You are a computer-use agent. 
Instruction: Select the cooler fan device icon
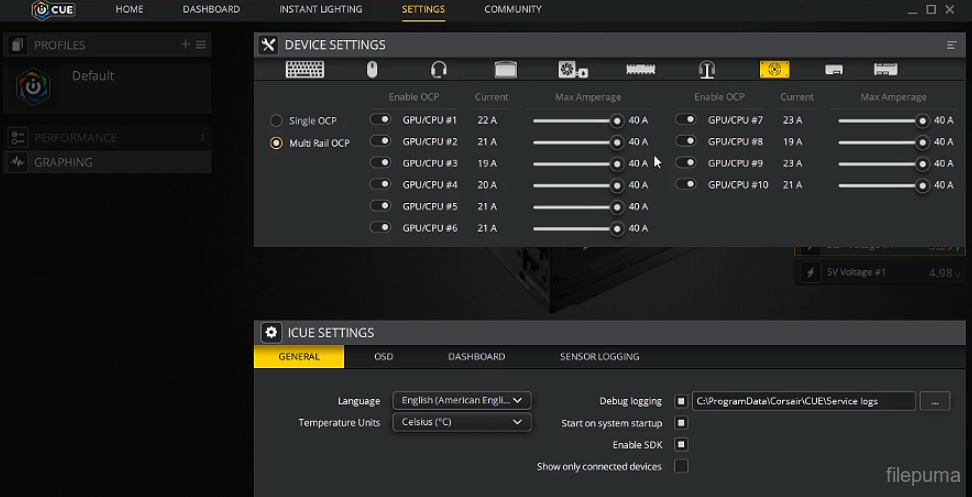pyautogui.click(x=572, y=70)
